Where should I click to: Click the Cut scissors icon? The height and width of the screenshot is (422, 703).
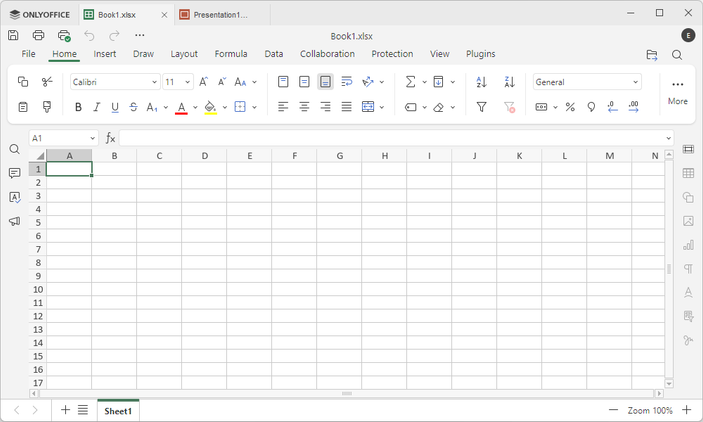click(47, 82)
